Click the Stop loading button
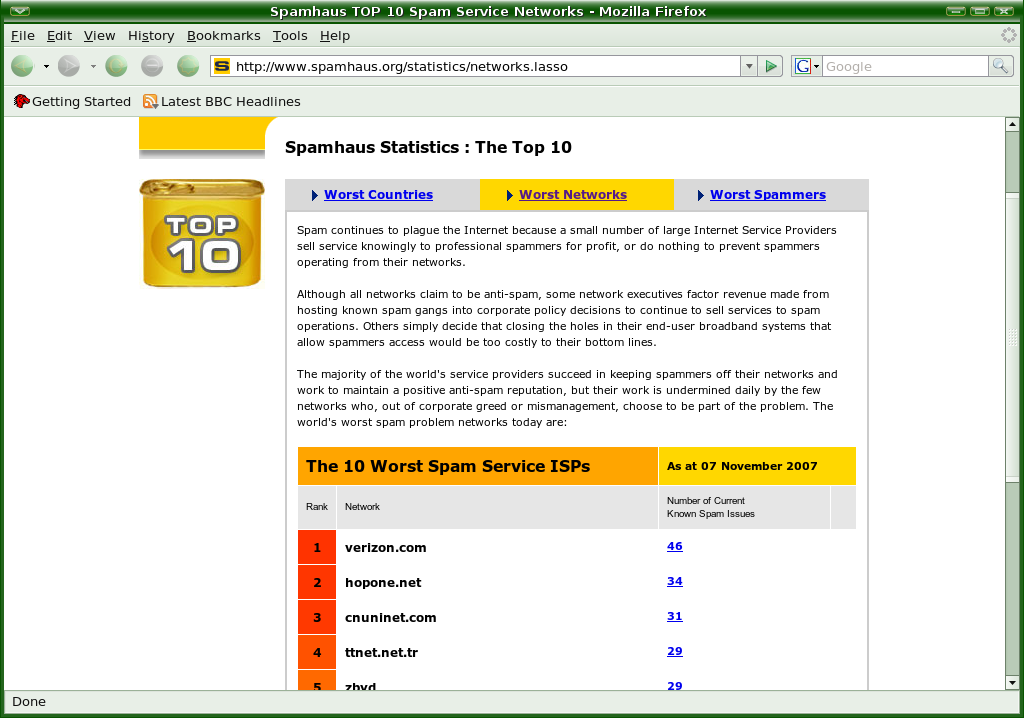 [x=152, y=66]
